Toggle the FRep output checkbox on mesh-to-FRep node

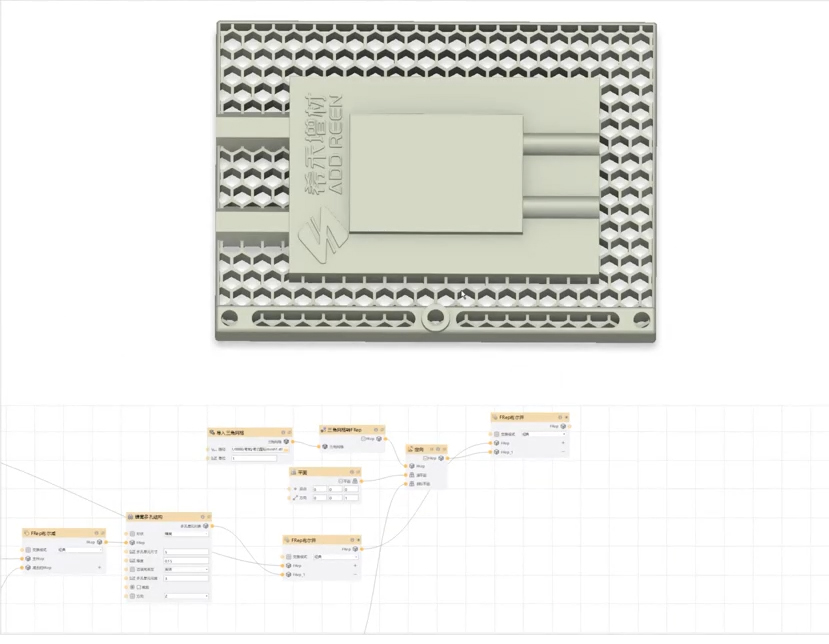[363, 438]
